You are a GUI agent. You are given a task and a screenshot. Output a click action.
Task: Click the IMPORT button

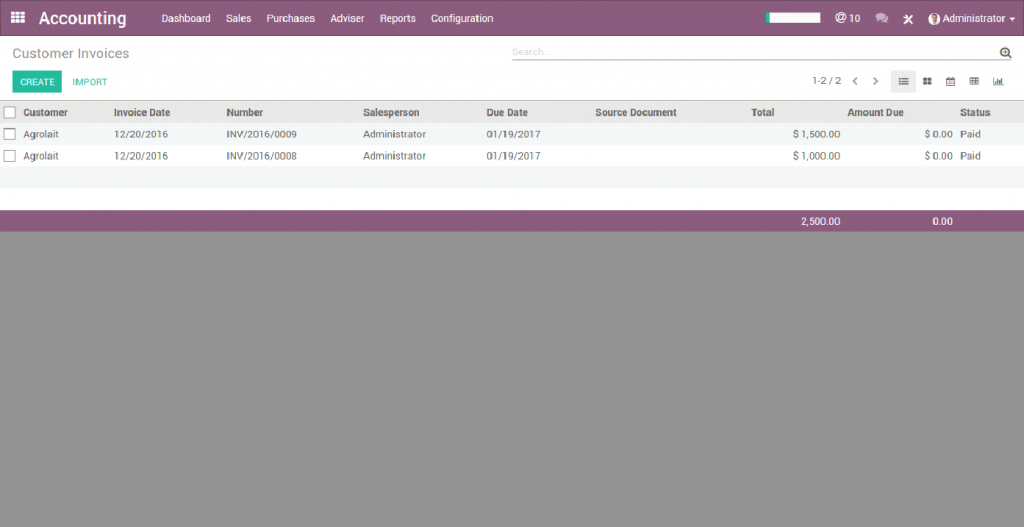[89, 82]
